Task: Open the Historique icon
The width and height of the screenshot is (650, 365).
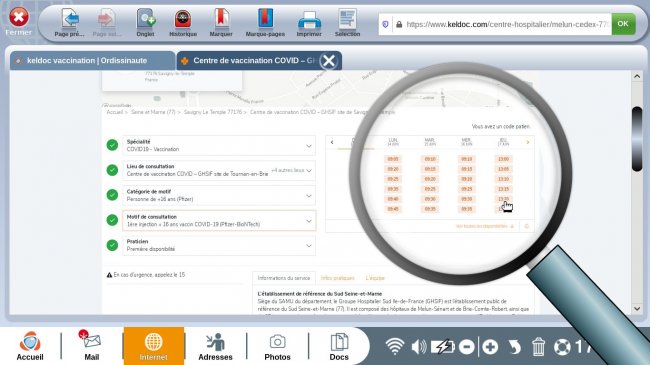Action: coord(183,19)
